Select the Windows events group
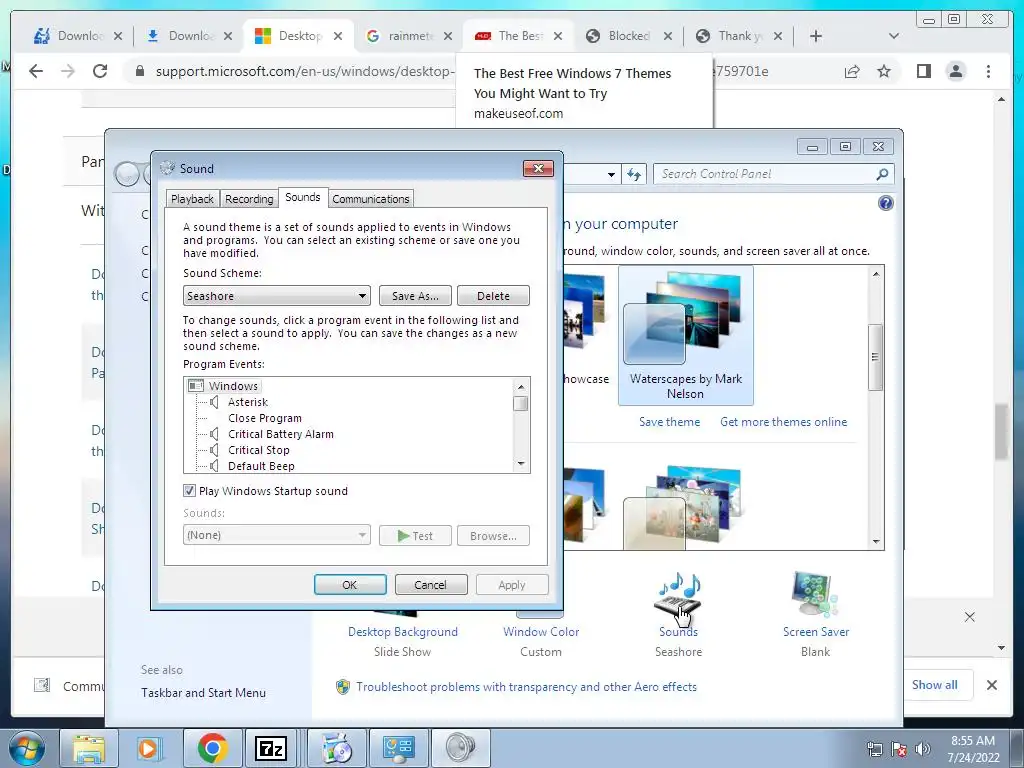The image size is (1024, 768). point(232,386)
